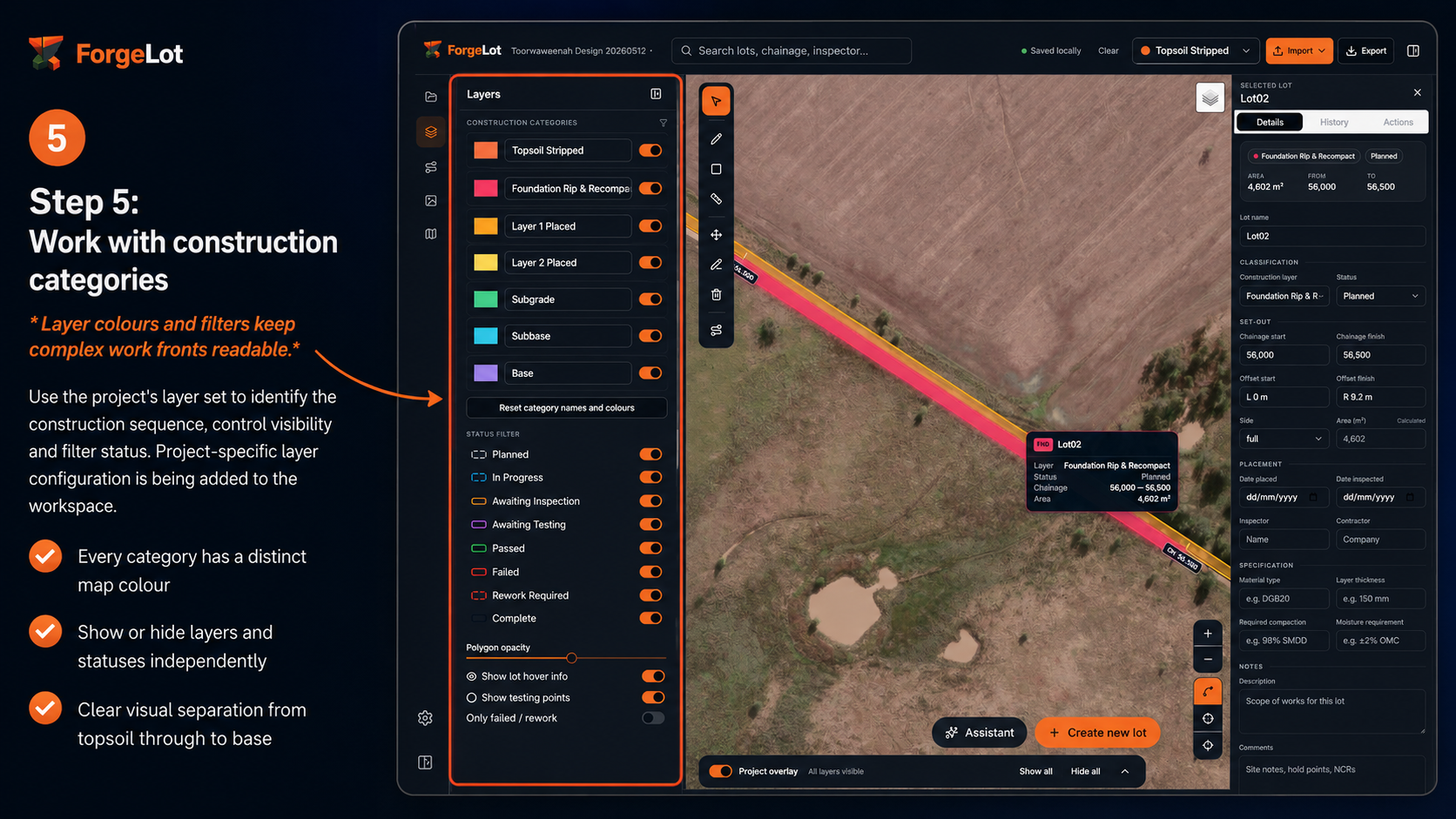
Task: Open the project folder sidebar icon
Action: click(x=431, y=97)
